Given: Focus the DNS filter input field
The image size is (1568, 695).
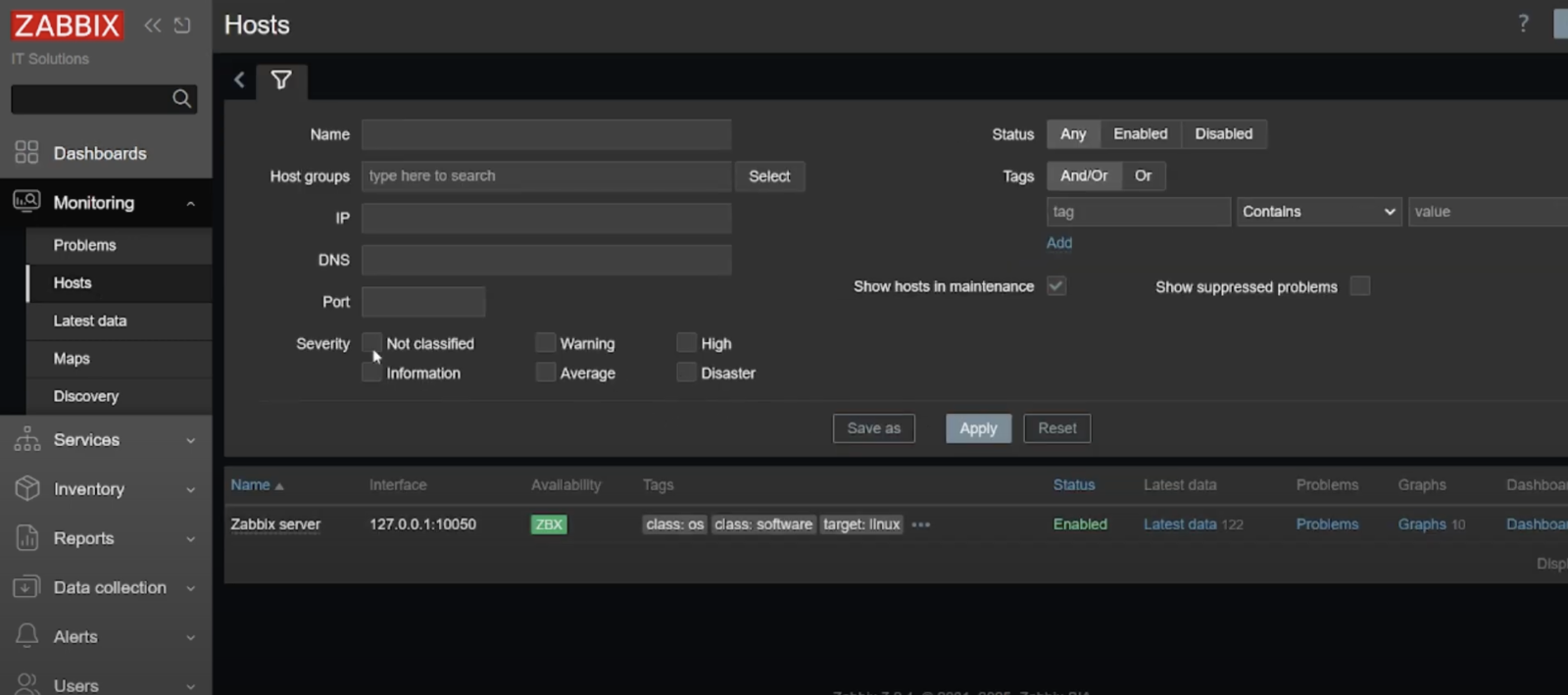Looking at the screenshot, I should [547, 260].
